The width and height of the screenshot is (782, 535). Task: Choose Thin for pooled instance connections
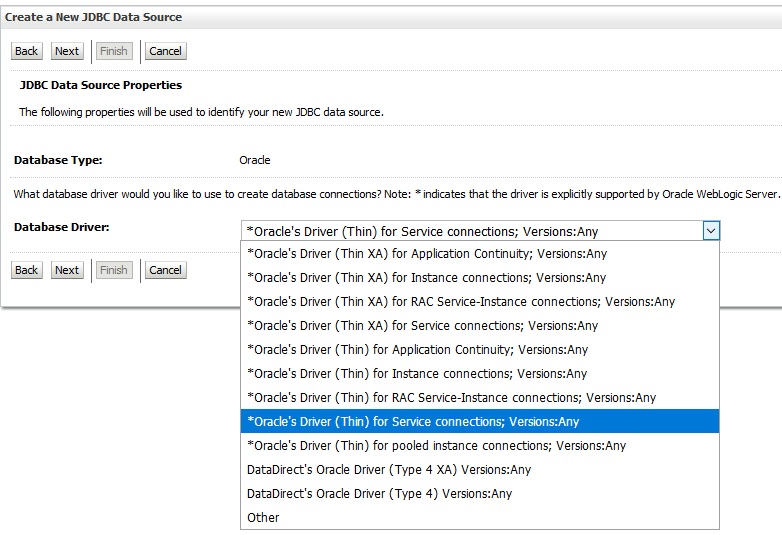pyautogui.click(x=436, y=446)
